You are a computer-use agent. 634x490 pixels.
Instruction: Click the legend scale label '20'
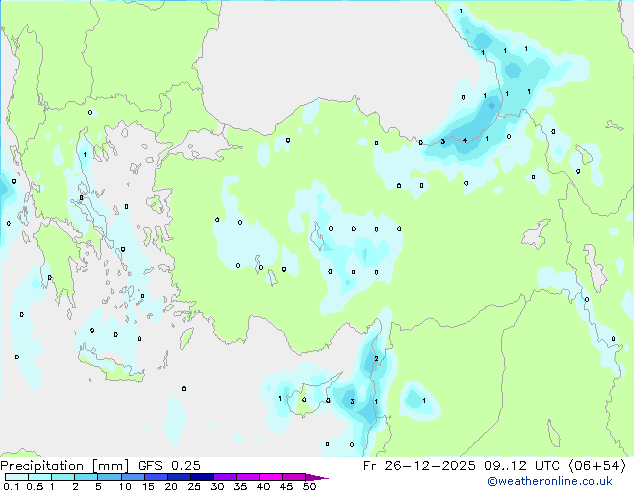[171, 486]
